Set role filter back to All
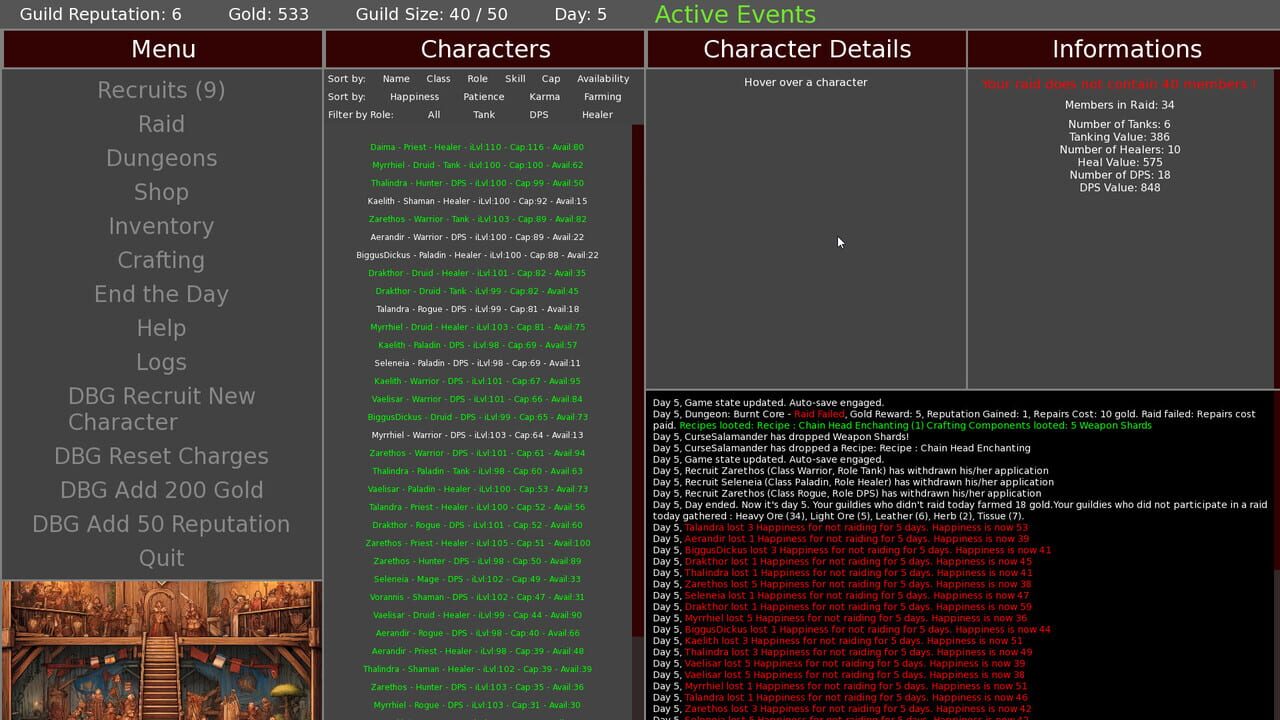1280x720 pixels. click(x=434, y=115)
